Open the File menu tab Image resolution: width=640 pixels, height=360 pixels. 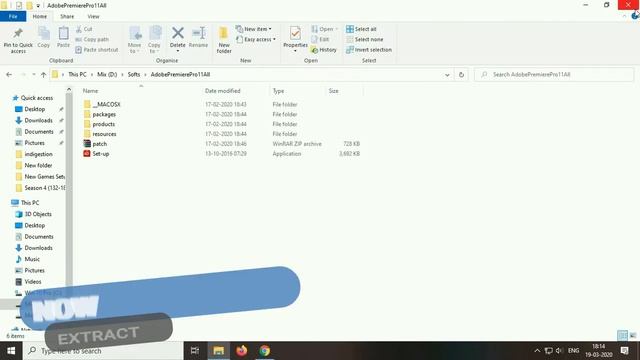pyautogui.click(x=13, y=16)
